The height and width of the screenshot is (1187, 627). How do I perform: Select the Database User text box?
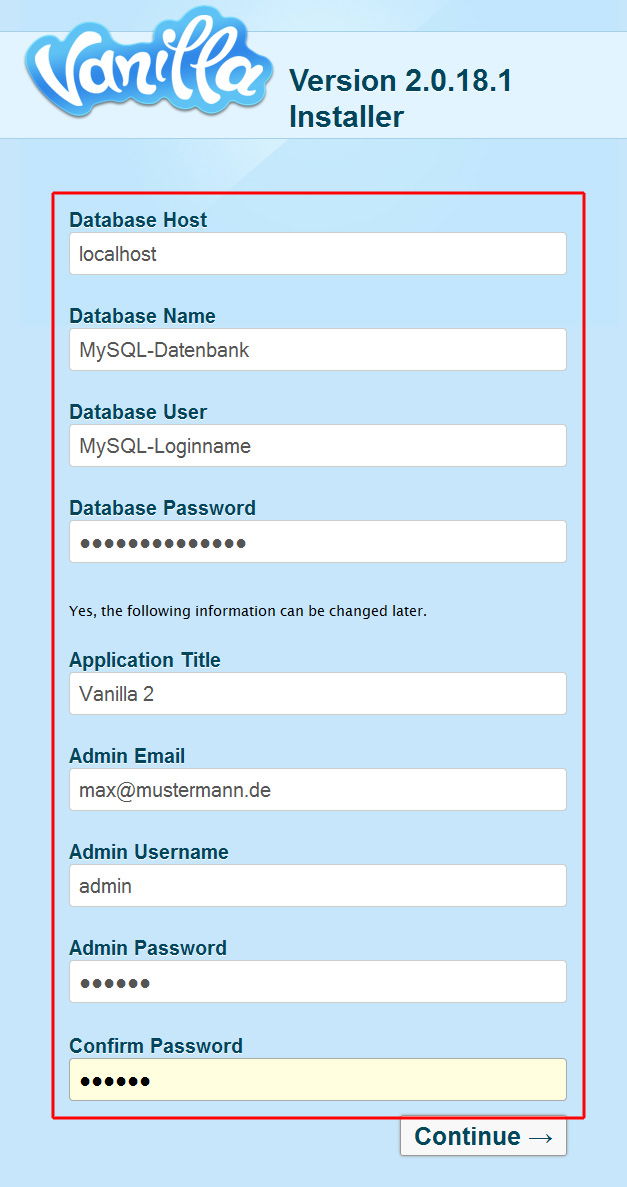pos(317,446)
